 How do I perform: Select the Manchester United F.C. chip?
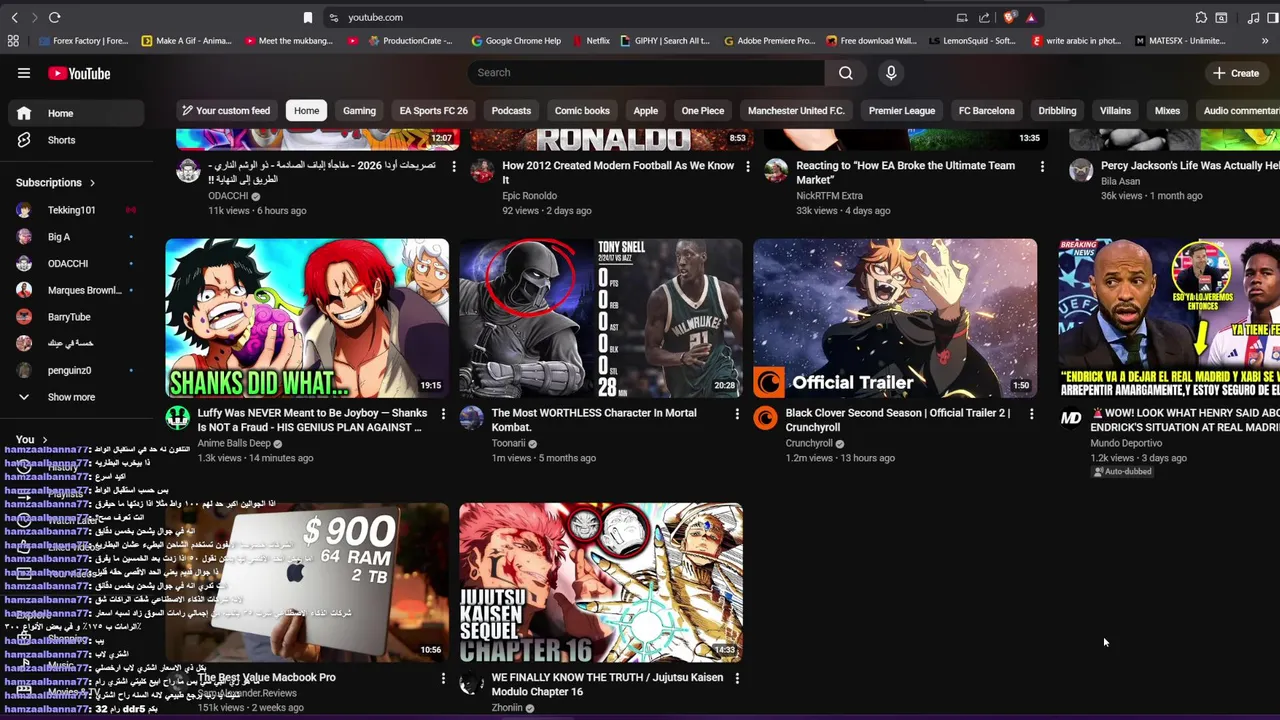click(x=796, y=111)
